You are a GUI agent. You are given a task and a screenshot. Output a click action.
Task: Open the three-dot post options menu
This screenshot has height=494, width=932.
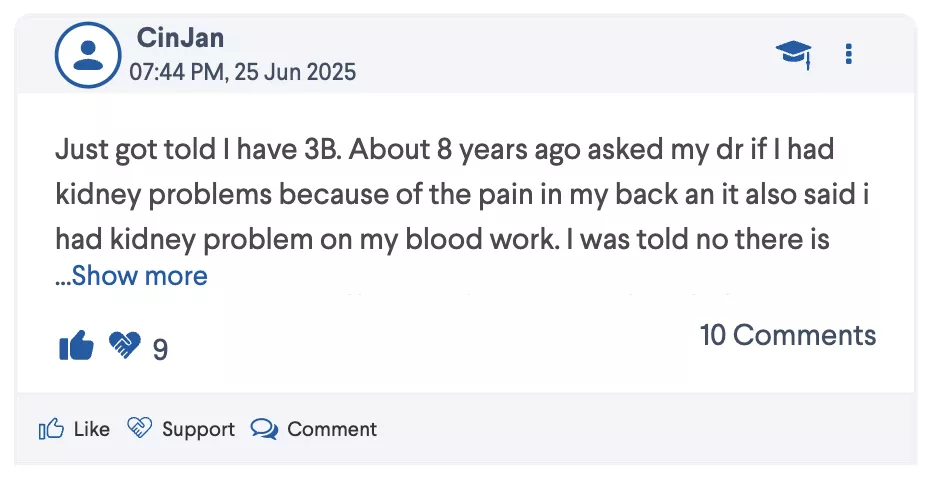[848, 54]
